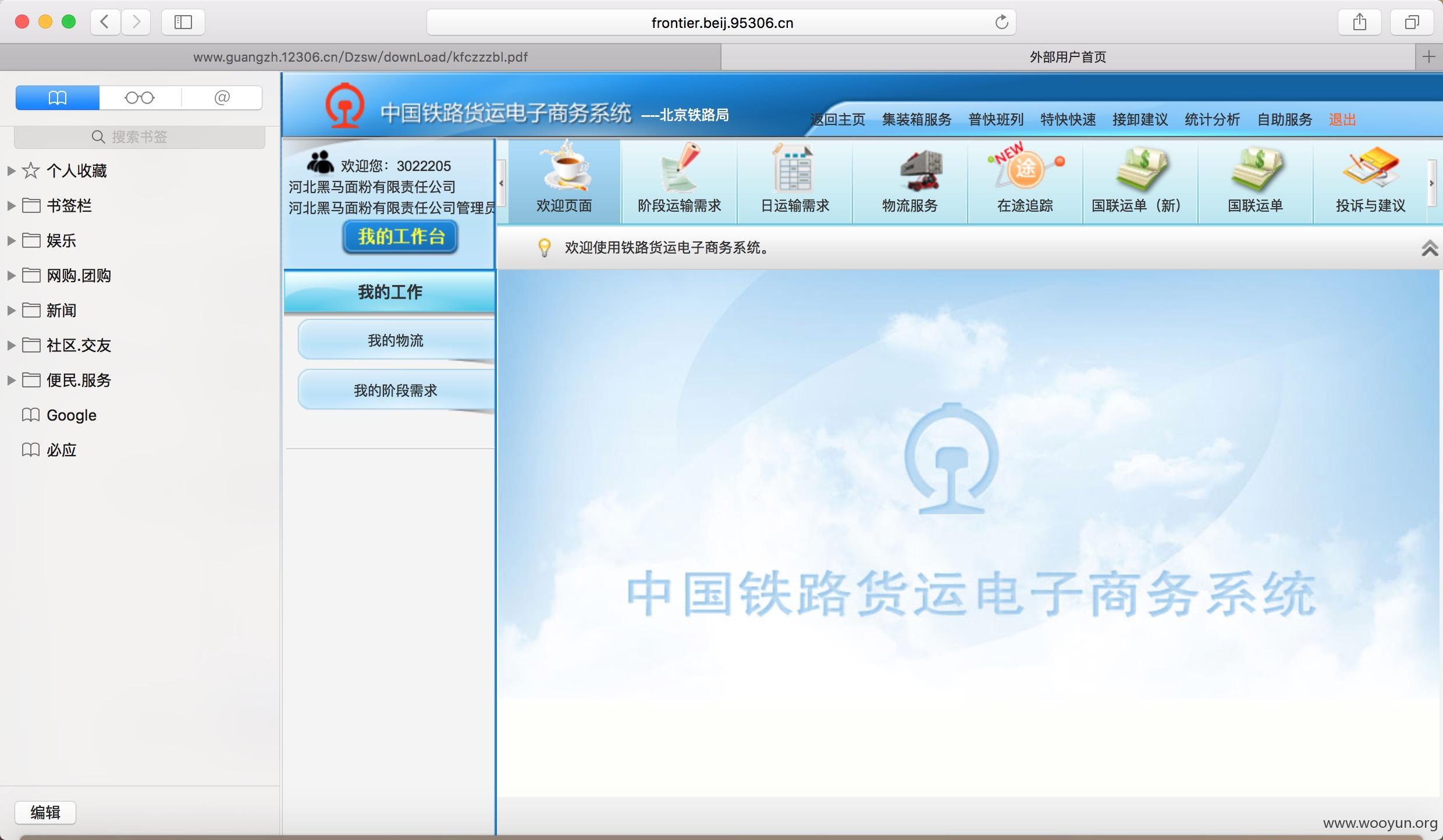Expand the 娱乐 folder

pyautogui.click(x=10, y=240)
